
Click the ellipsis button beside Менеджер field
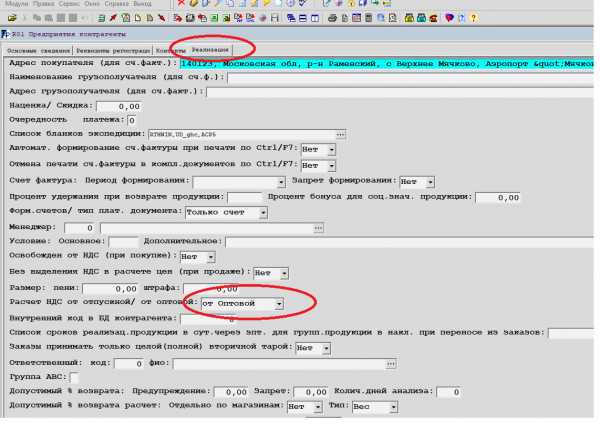pos(318,228)
